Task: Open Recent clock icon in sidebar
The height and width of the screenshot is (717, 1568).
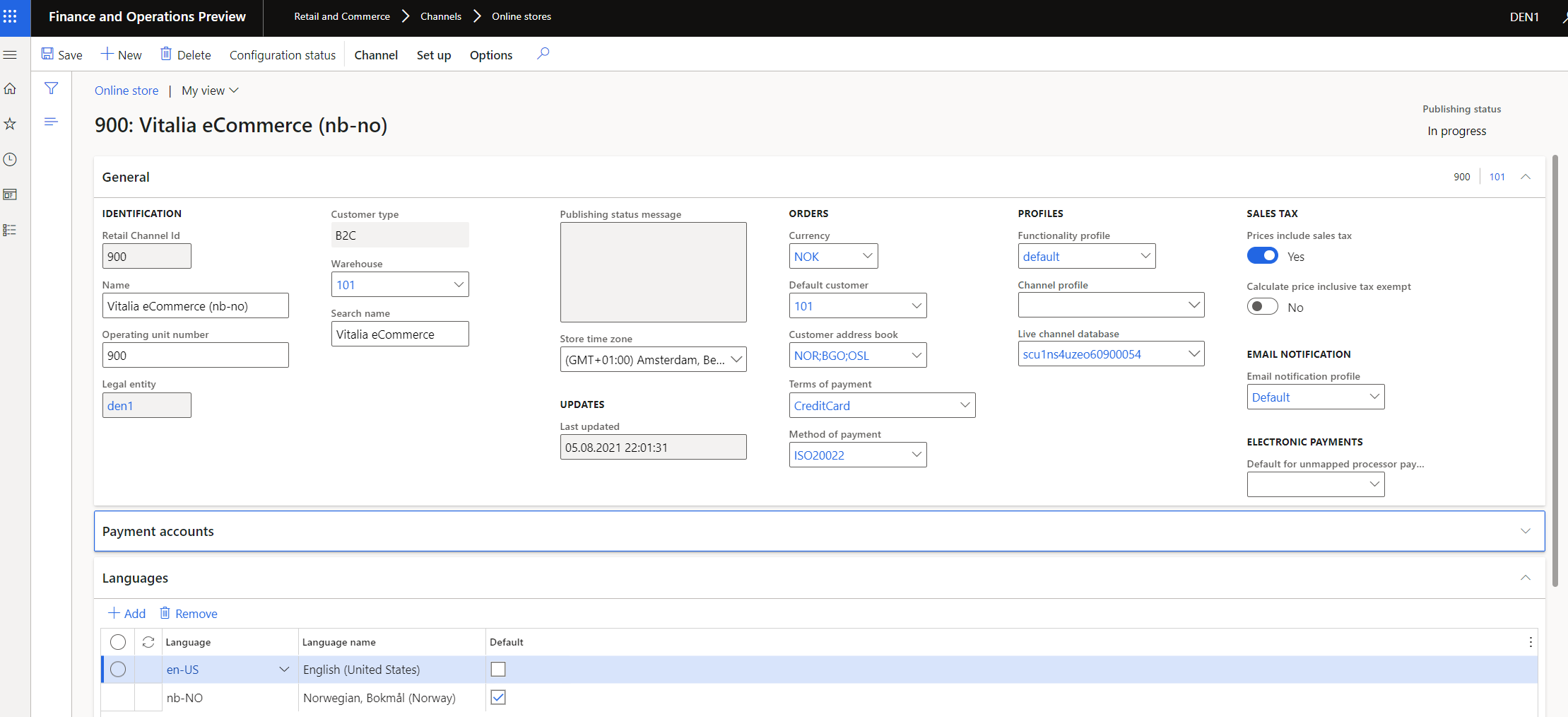Action: pyautogui.click(x=10, y=159)
